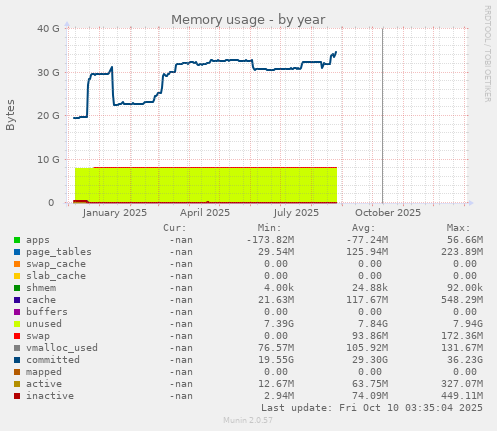
Task: Click the 'Min:' column header
Action: [269, 228]
